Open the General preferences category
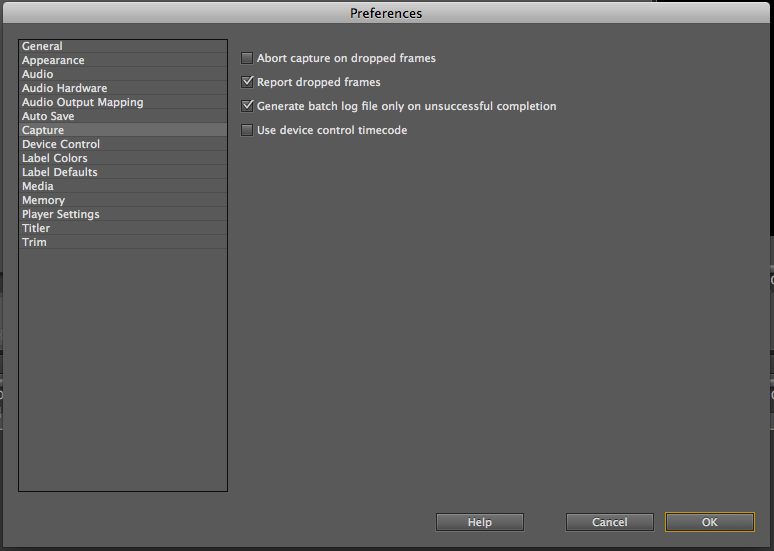This screenshot has height=551, width=774. (x=123, y=46)
